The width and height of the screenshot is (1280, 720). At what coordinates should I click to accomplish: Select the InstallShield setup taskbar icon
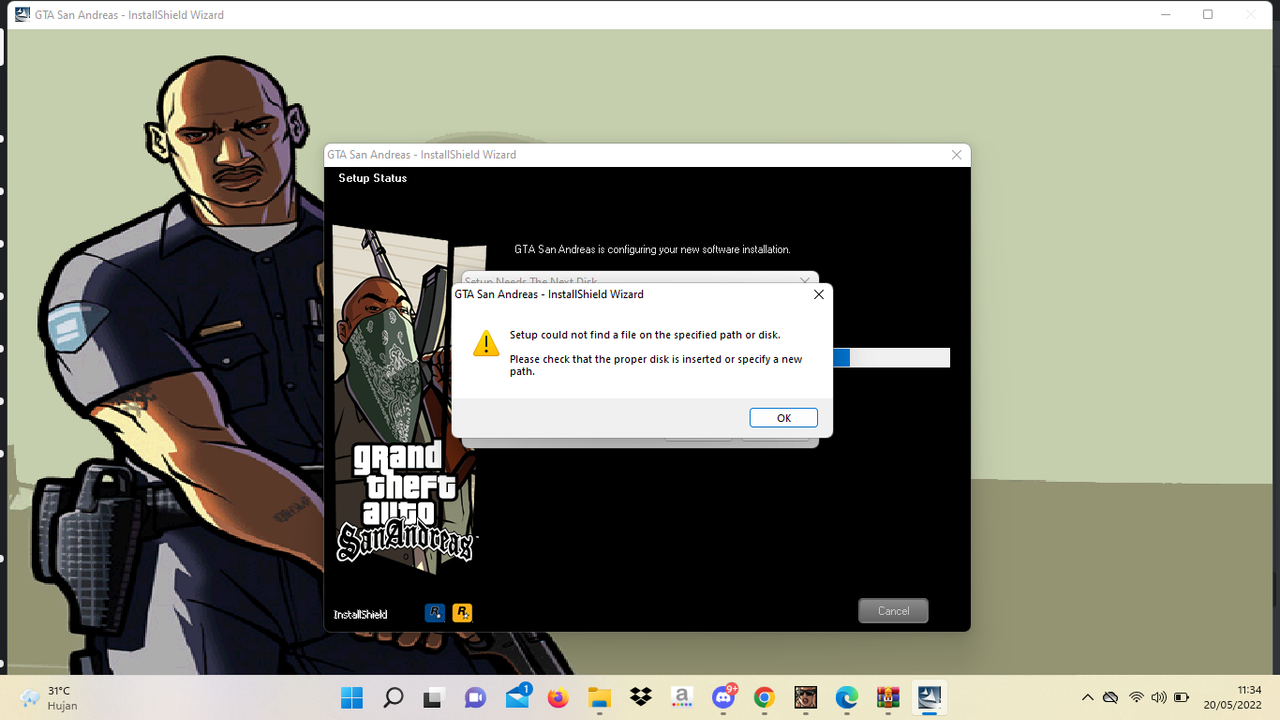[x=930, y=697]
